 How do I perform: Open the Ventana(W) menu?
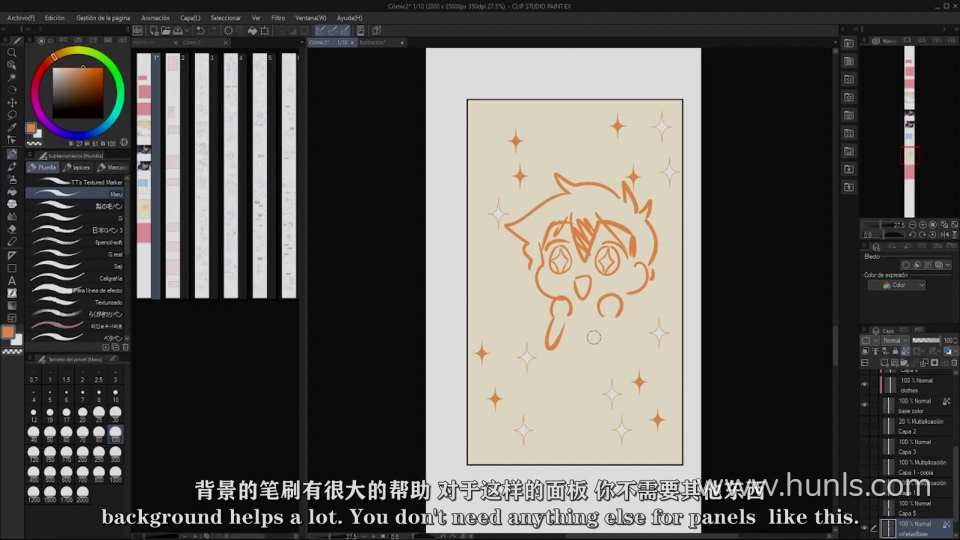[310, 18]
